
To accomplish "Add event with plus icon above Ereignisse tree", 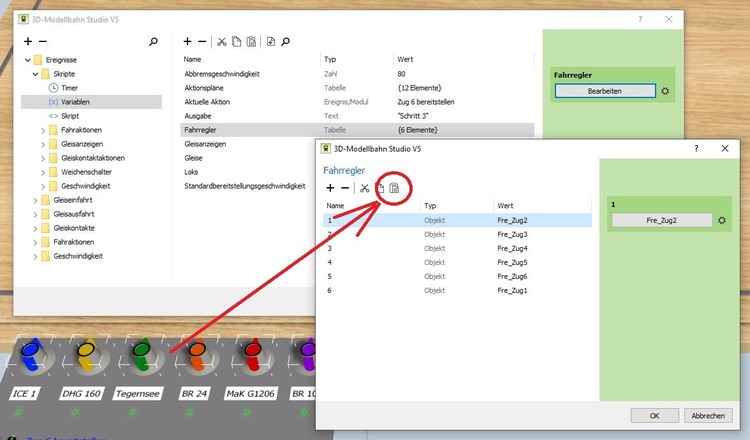I will pyautogui.click(x=28, y=42).
